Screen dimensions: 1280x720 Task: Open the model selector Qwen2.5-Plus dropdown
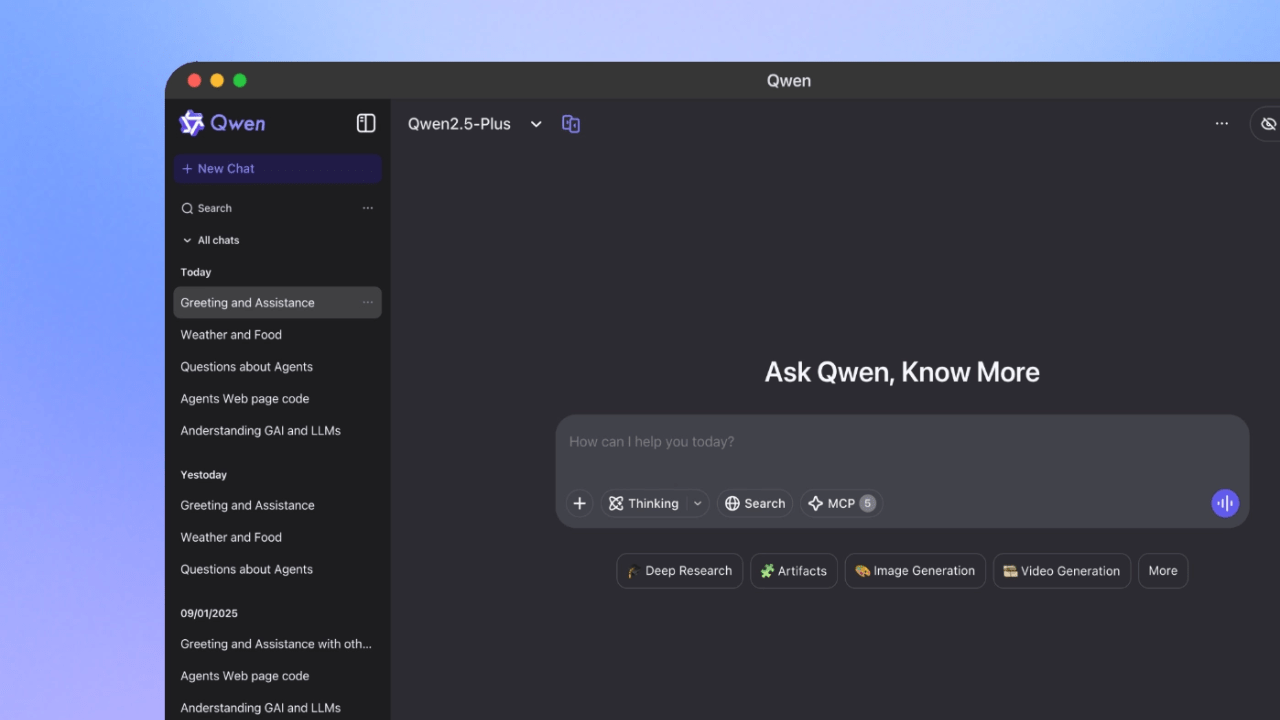point(474,124)
